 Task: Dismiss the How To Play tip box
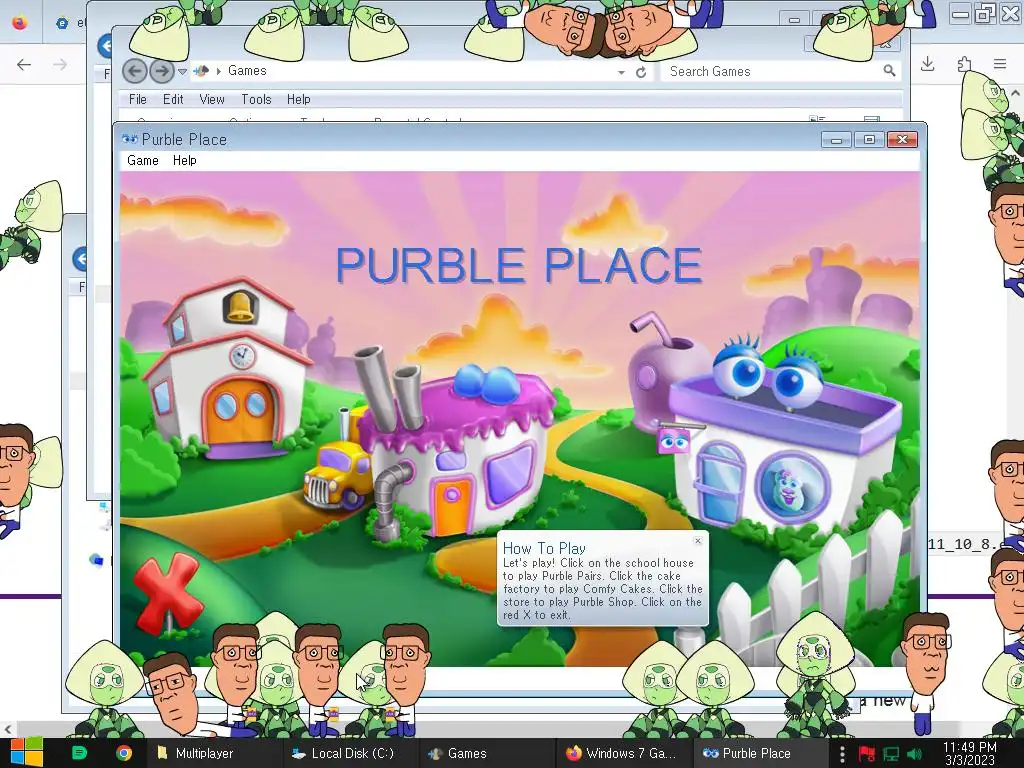(x=697, y=541)
